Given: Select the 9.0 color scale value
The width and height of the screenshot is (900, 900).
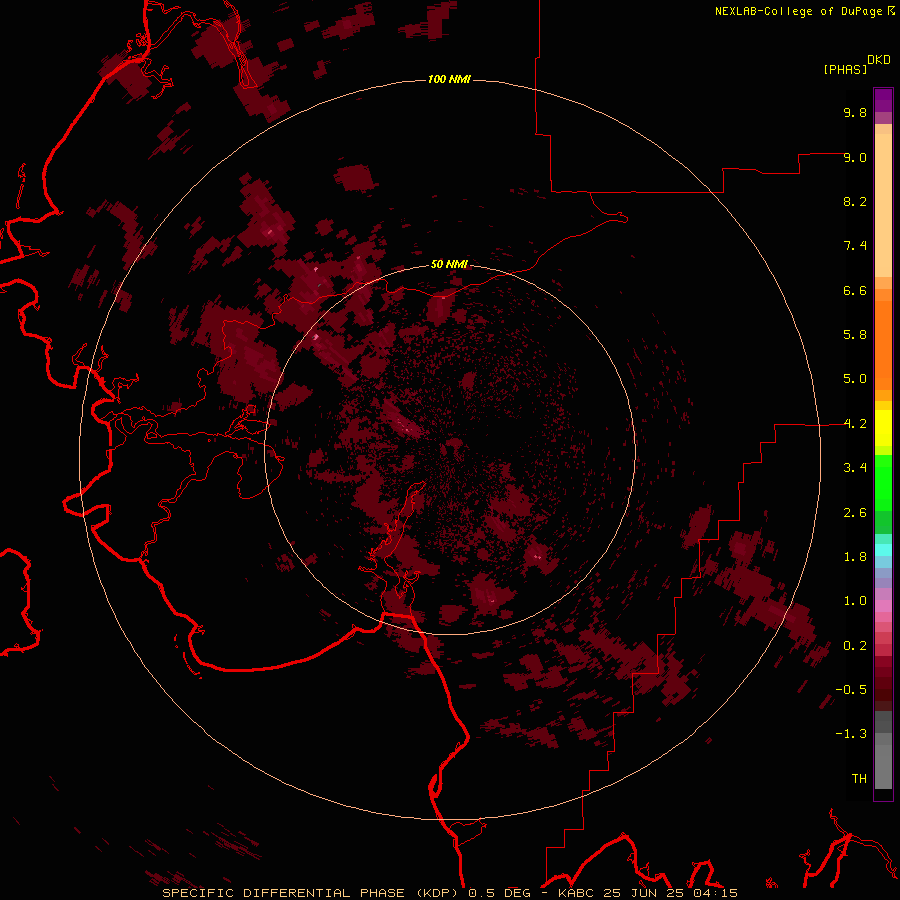Looking at the screenshot, I should [x=855, y=157].
